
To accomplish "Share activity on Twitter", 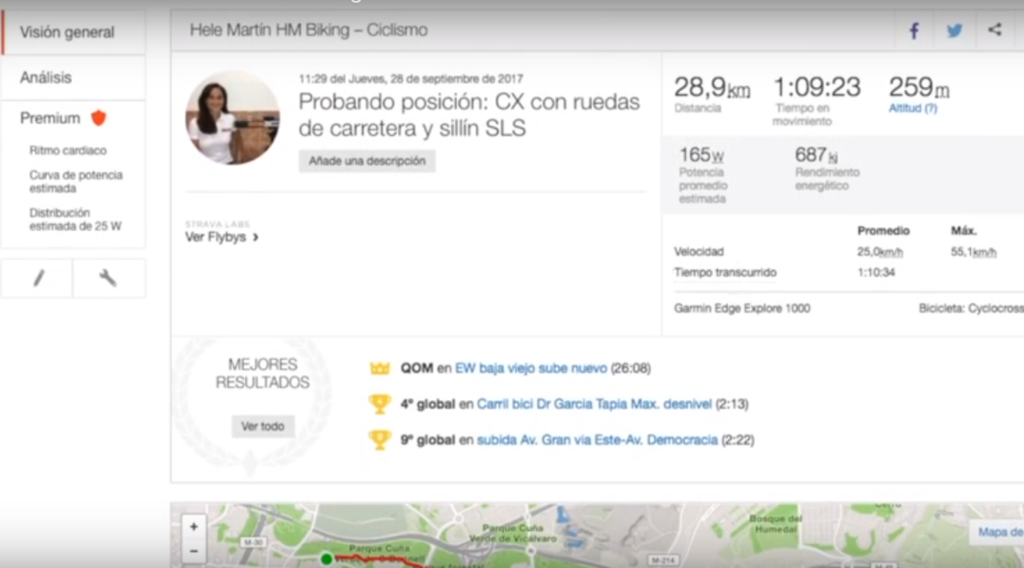I will (x=955, y=30).
